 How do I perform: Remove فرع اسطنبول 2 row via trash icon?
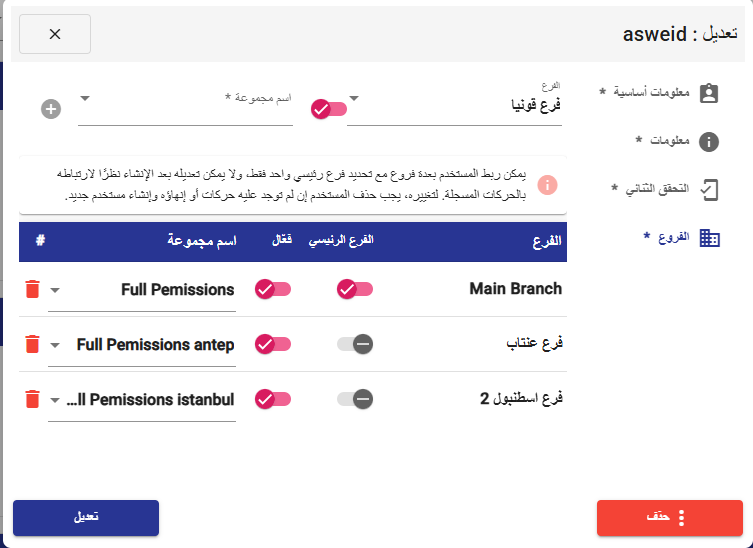(x=32, y=399)
